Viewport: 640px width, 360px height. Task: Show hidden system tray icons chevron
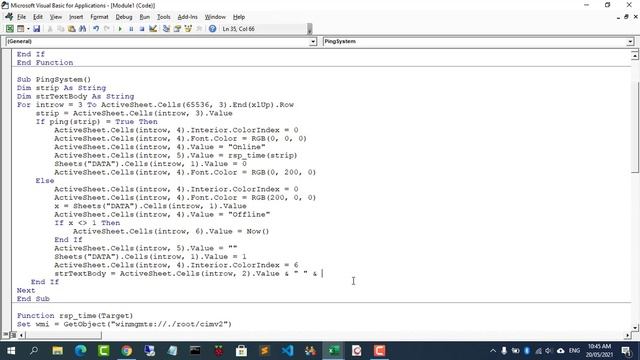(x=493, y=351)
